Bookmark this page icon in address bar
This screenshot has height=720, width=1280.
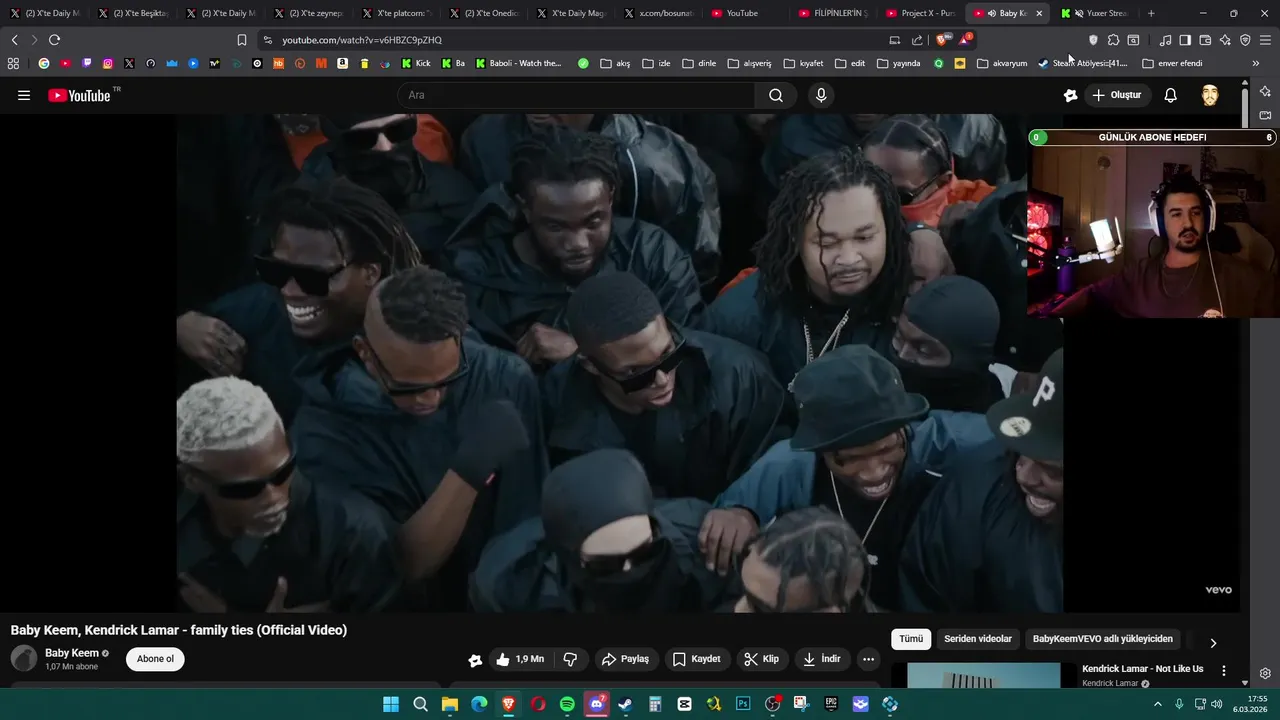click(x=241, y=40)
